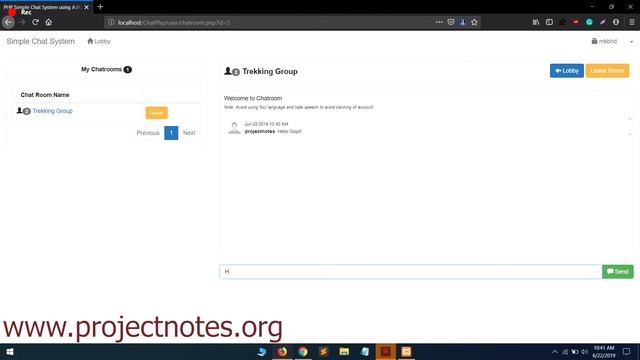Click the lock icon next to mkbnd
The height and width of the screenshot is (360, 640).
pyautogui.click(x=594, y=41)
